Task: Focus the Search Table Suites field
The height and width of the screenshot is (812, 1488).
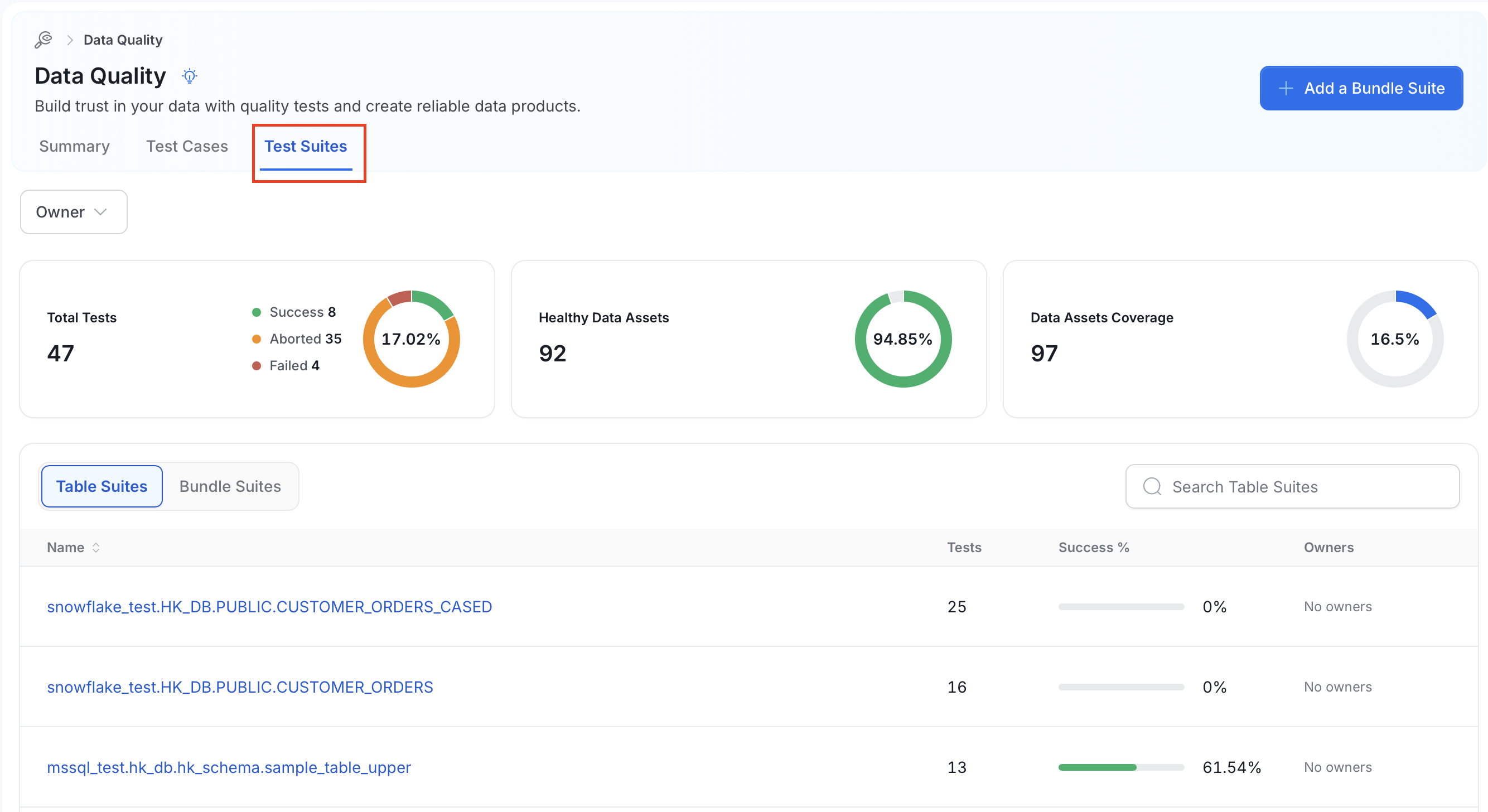Action: [x=1292, y=486]
